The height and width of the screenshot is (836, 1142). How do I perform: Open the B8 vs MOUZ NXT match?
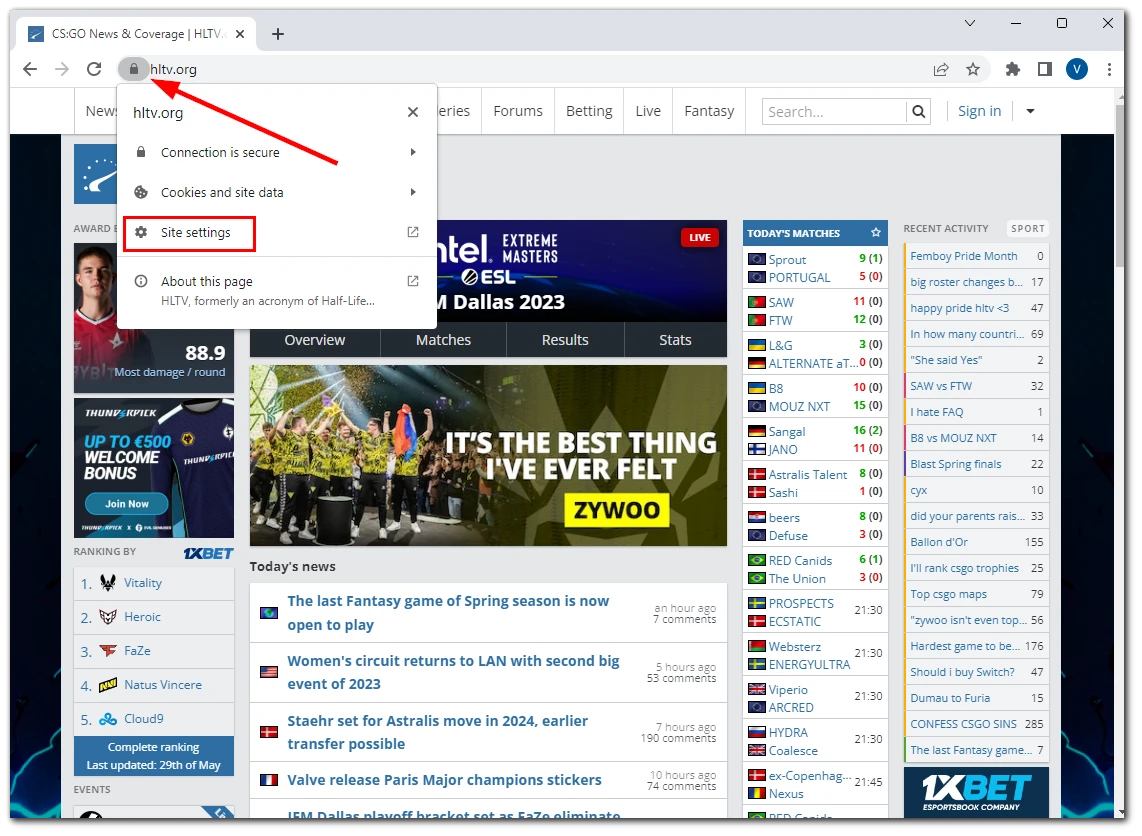815,397
